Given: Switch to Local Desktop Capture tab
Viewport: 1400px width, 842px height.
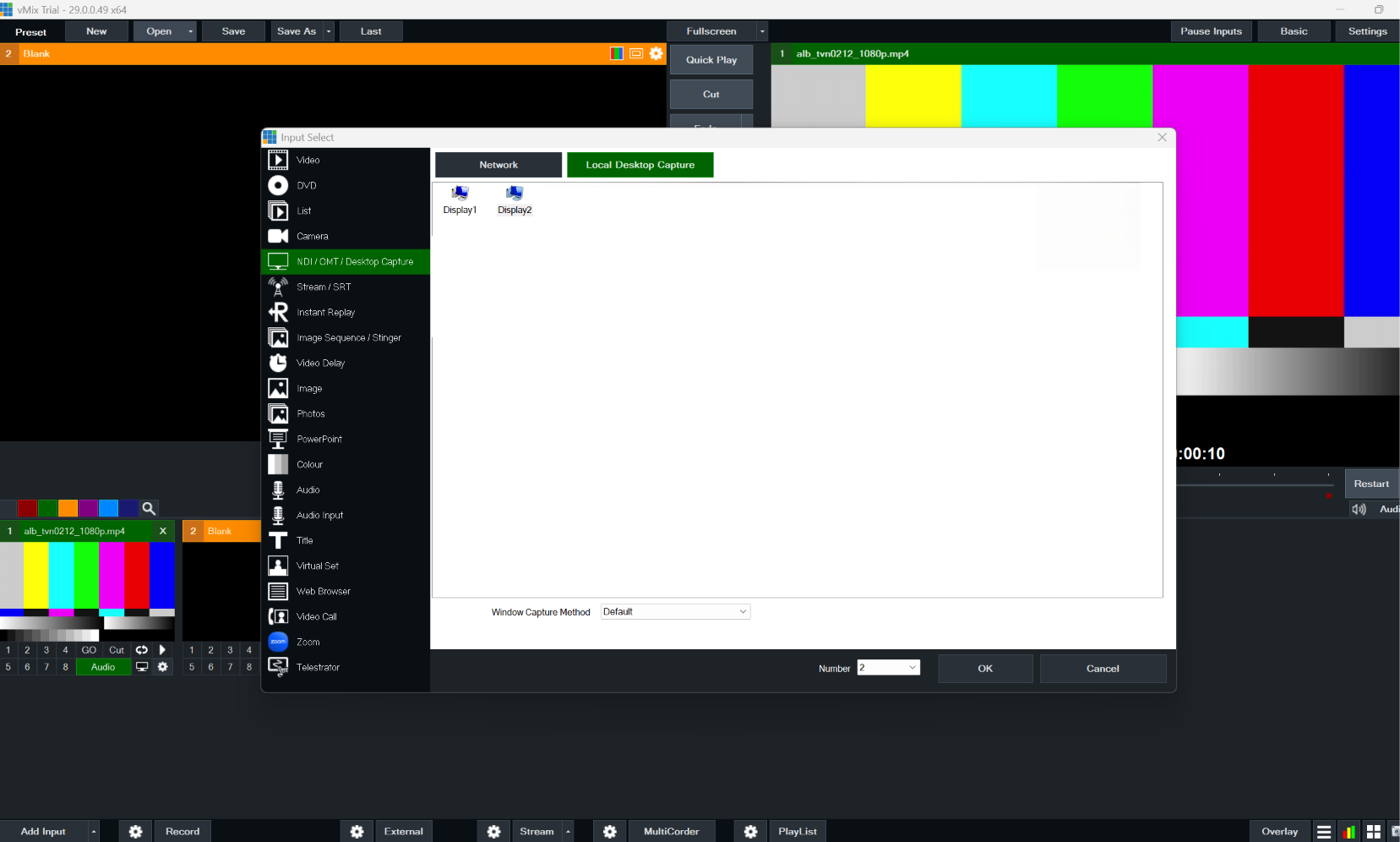Looking at the screenshot, I should coord(640,165).
